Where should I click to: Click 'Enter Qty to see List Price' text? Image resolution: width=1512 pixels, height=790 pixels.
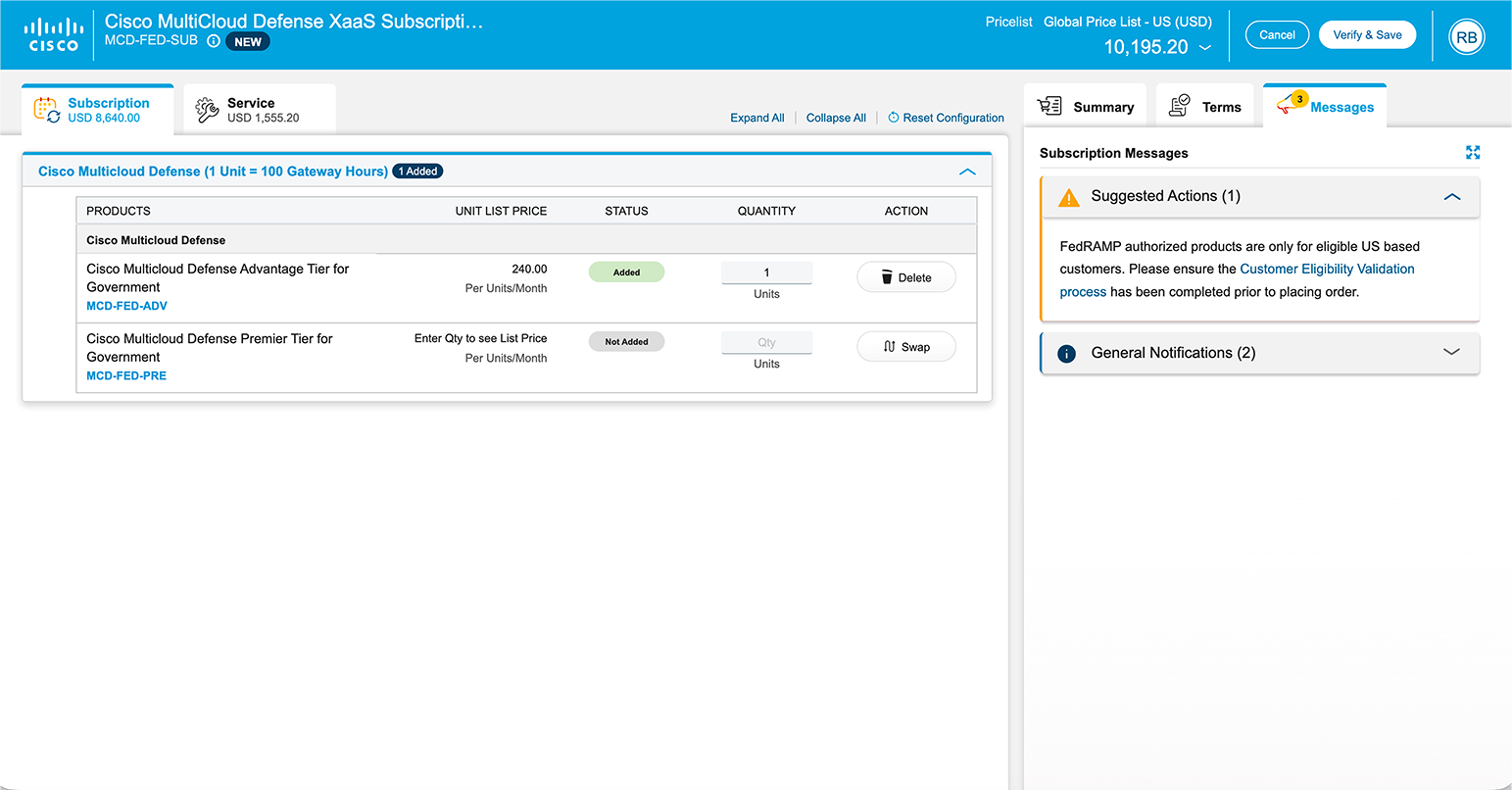pyautogui.click(x=480, y=338)
